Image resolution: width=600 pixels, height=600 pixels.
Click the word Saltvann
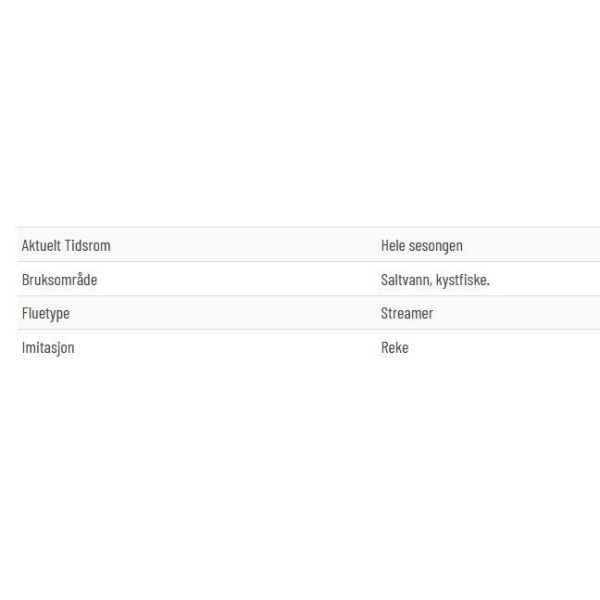tap(406, 280)
